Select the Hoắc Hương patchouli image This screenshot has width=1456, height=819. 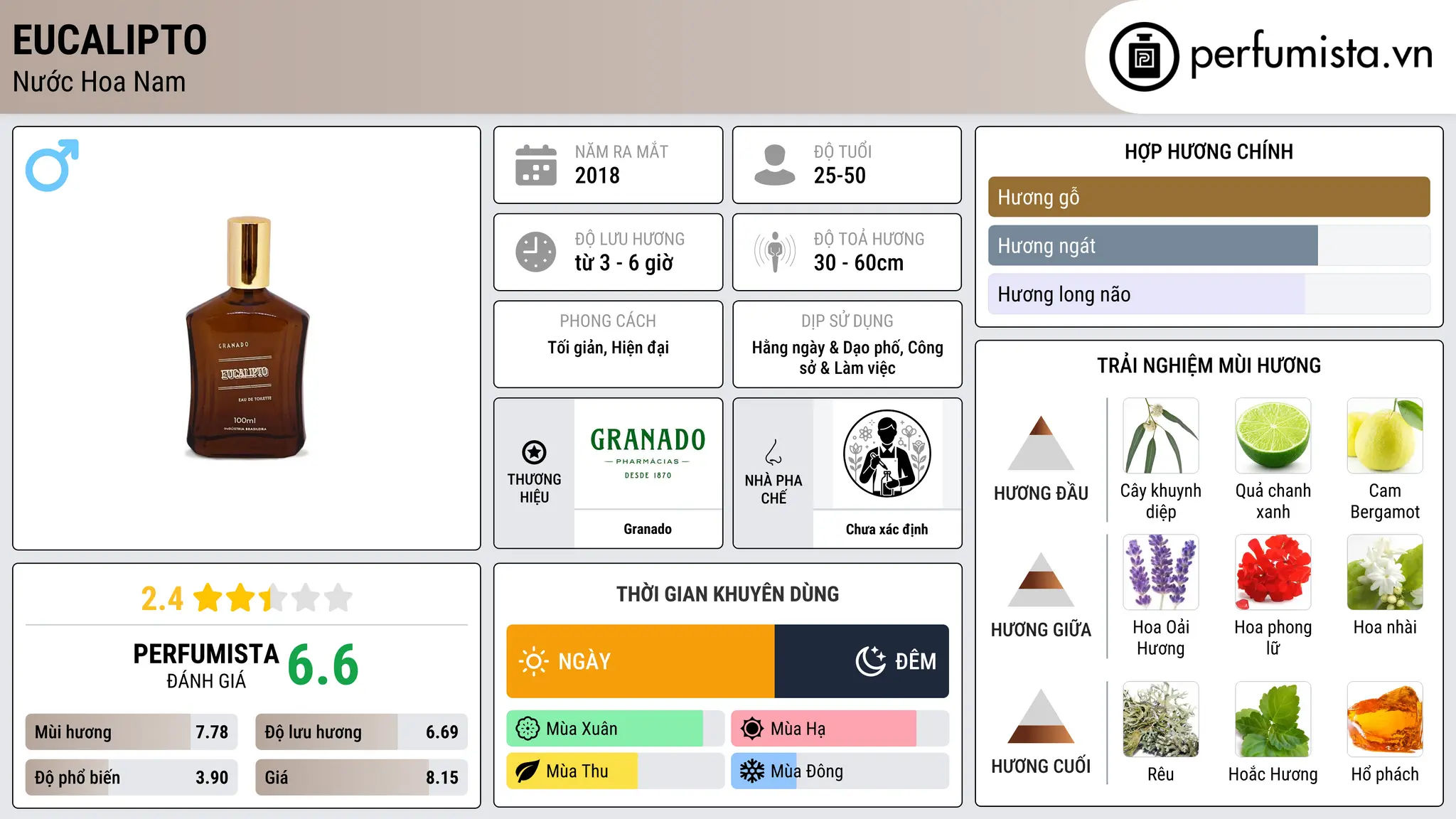[x=1273, y=719]
